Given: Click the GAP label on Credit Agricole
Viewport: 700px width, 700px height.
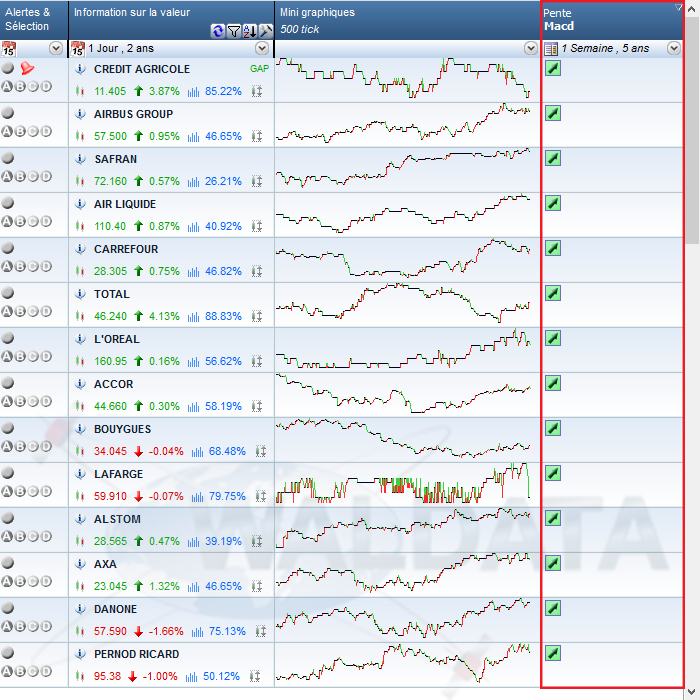Looking at the screenshot, I should point(259,69).
